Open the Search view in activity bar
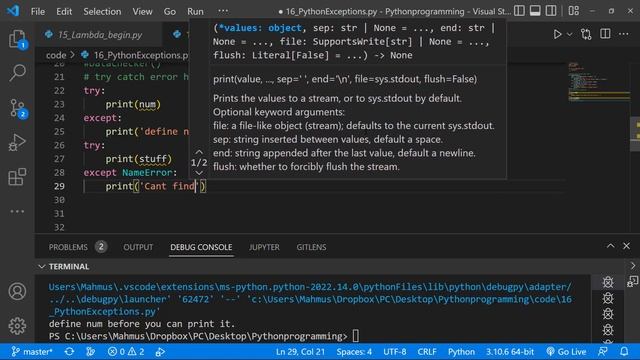The image size is (640, 360). [17, 73]
